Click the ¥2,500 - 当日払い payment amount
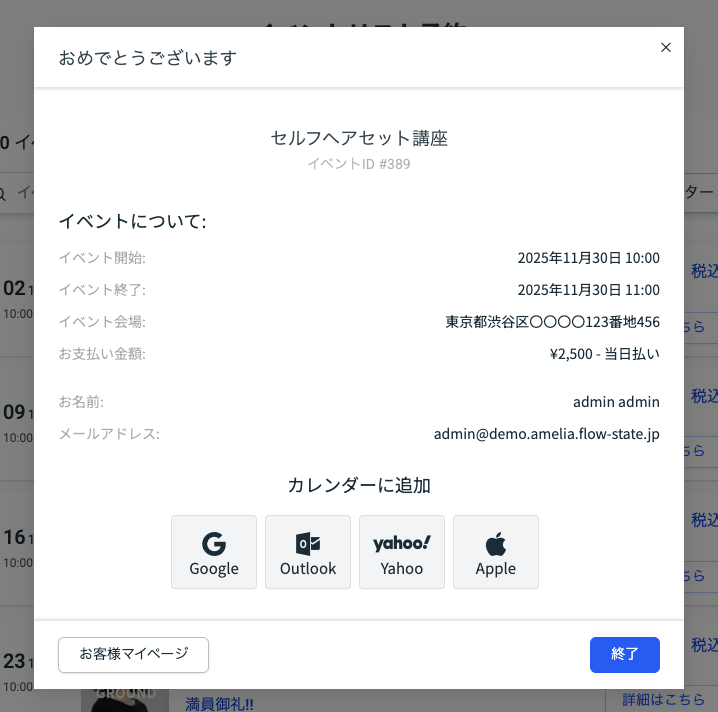The height and width of the screenshot is (712, 718). tap(604, 354)
